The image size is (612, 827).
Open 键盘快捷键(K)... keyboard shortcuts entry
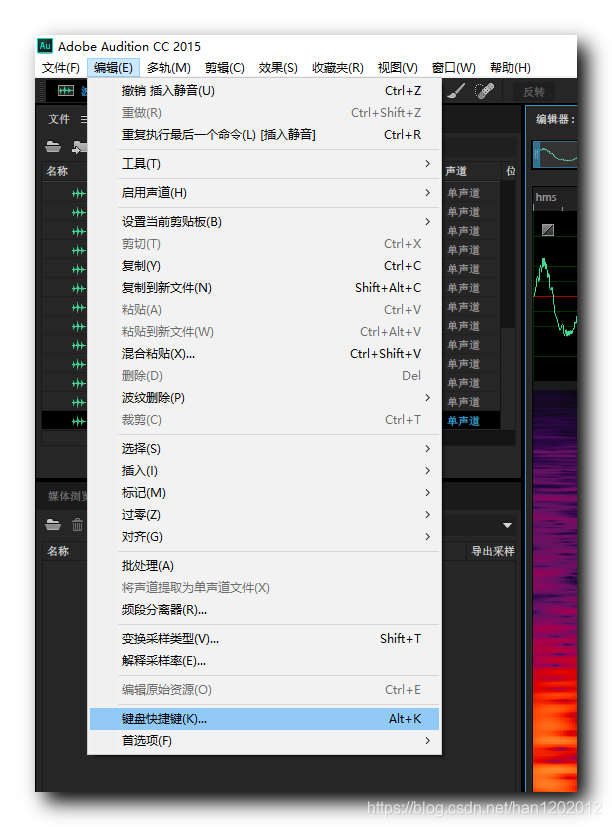click(264, 719)
